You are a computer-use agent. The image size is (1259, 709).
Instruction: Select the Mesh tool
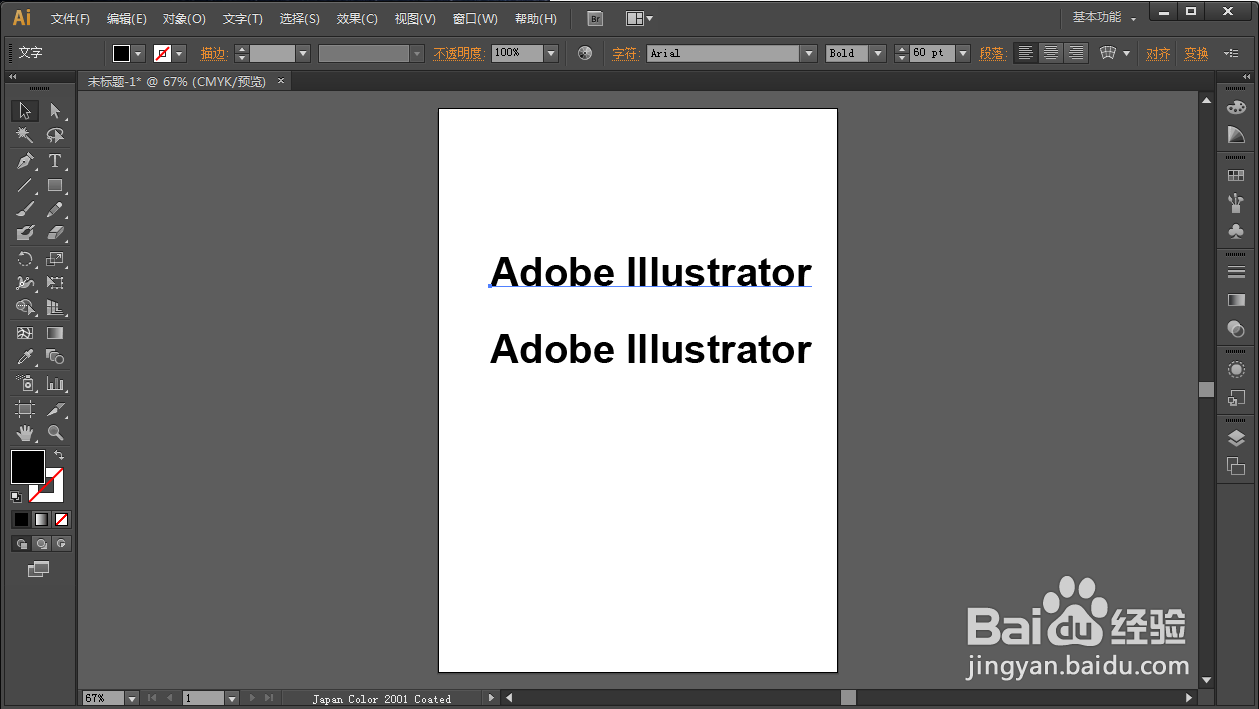pos(25,333)
